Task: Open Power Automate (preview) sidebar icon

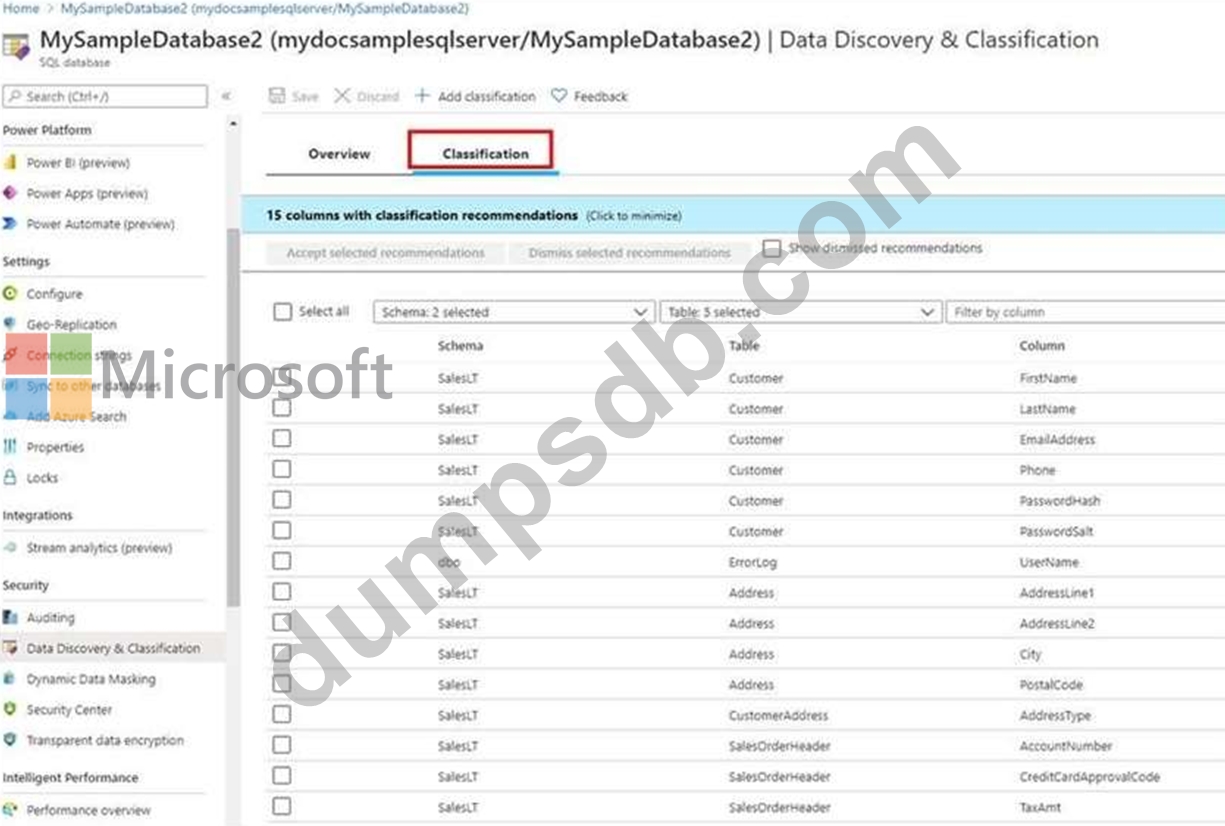Action: (11, 224)
